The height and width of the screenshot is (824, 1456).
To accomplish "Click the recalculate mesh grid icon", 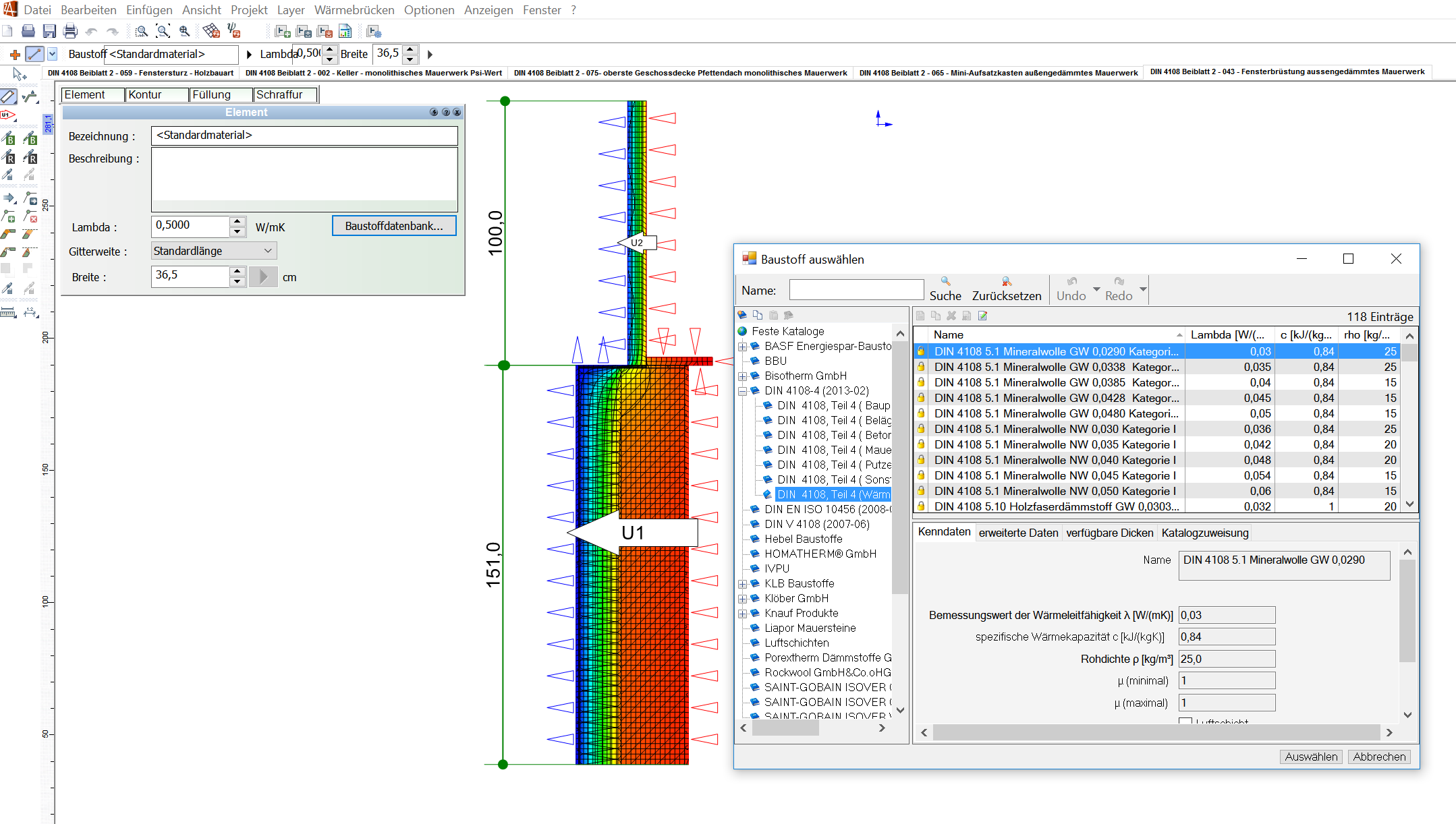I will 211,31.
